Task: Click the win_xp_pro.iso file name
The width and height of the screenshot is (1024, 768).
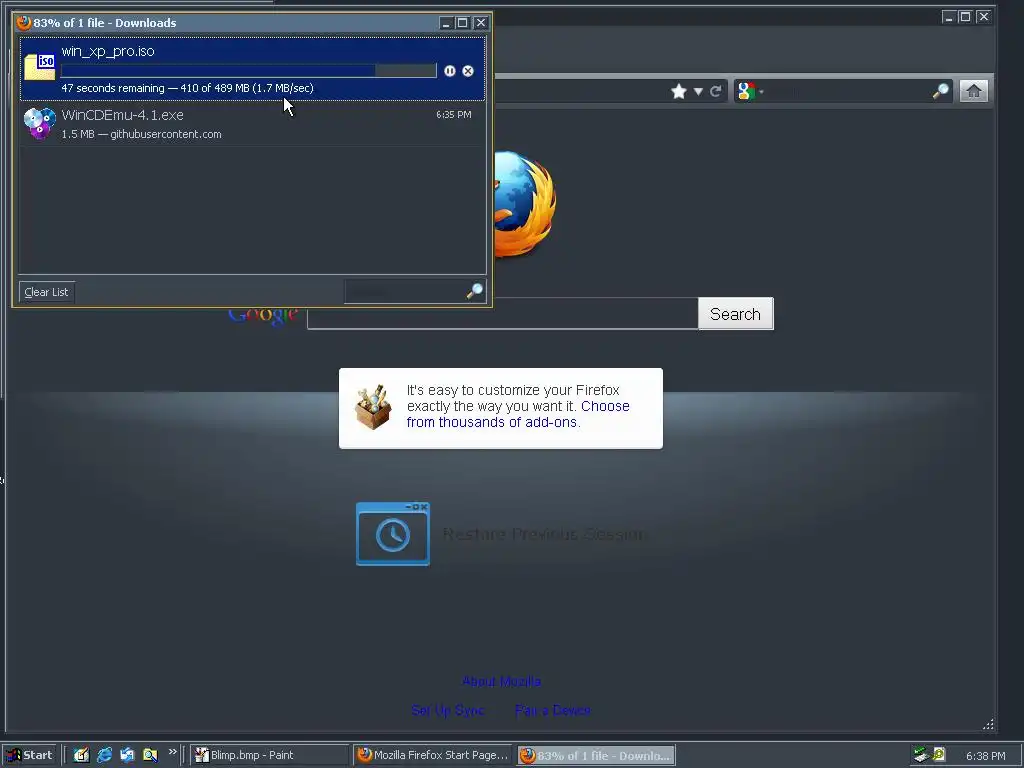Action: 108,52
